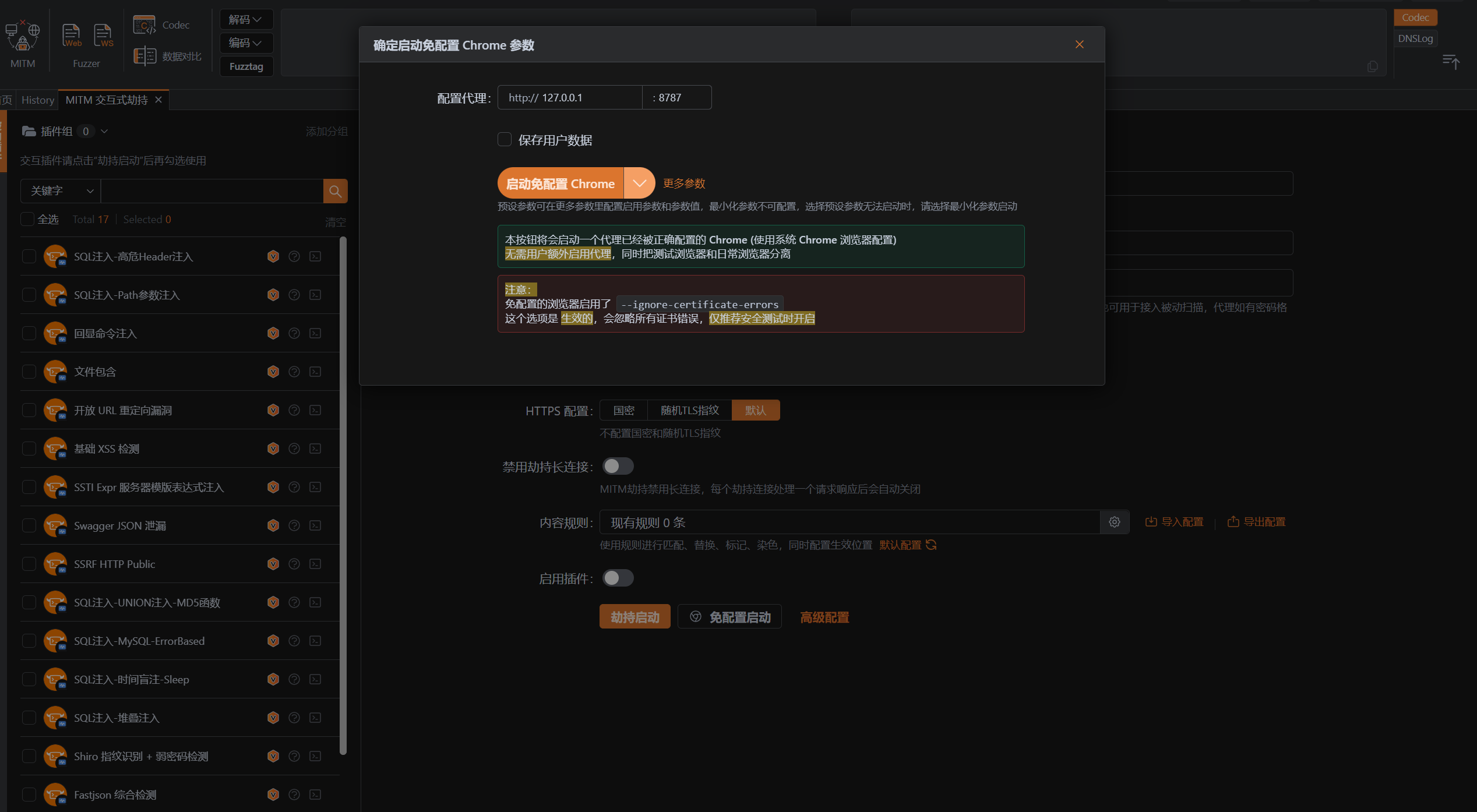Image resolution: width=1477 pixels, height=812 pixels.
Task: Open the Codec tool
Action: 161,25
